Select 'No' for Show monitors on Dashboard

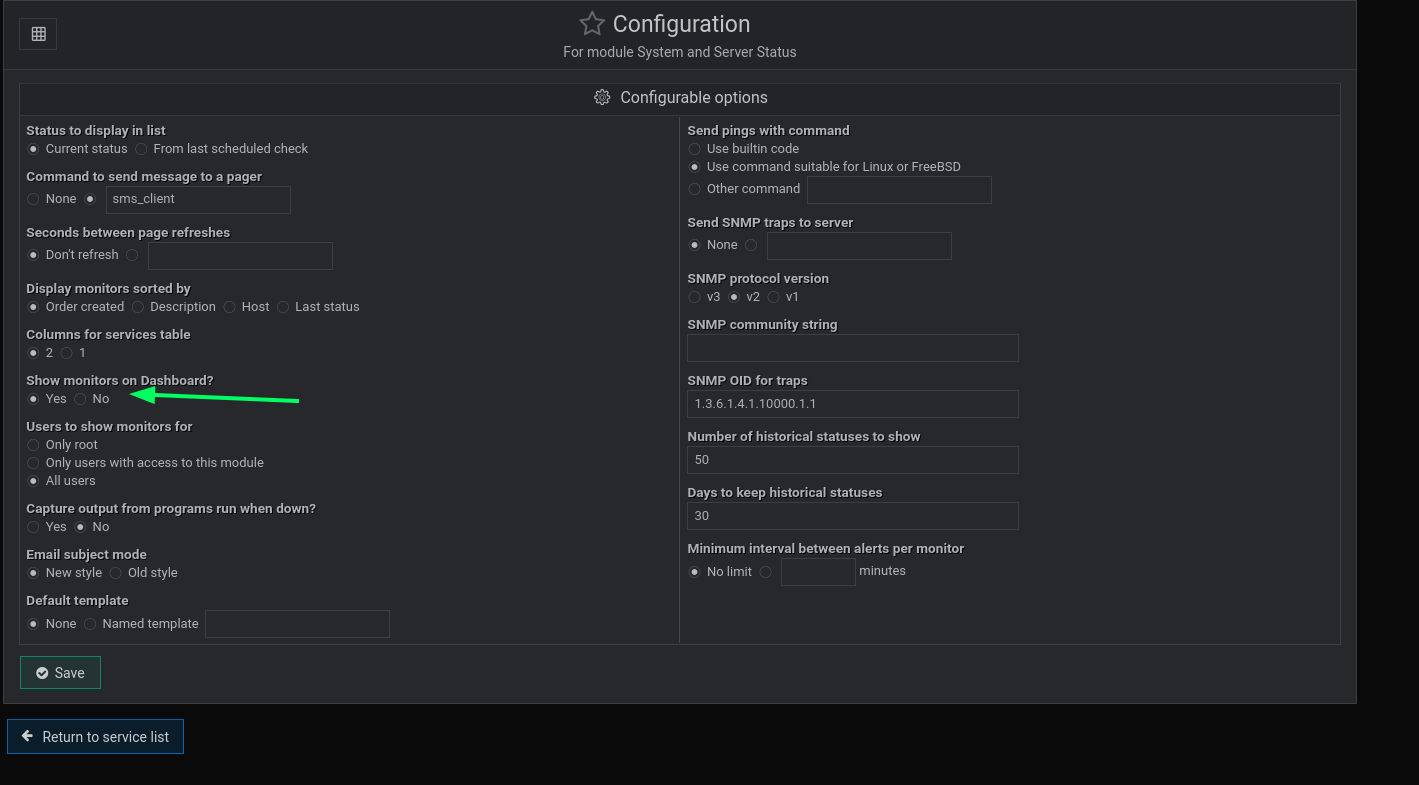(80, 399)
